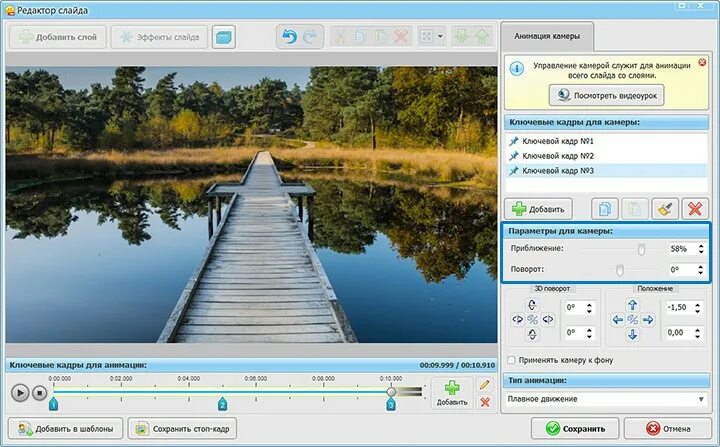
Task: Select timeline keyframe marker 2
Action: click(x=222, y=404)
